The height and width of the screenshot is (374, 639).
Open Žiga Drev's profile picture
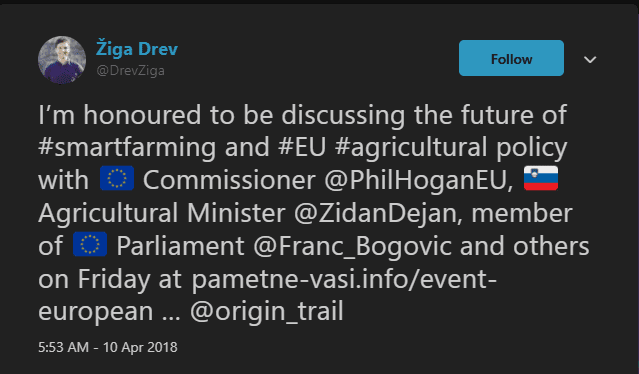click(x=62, y=60)
